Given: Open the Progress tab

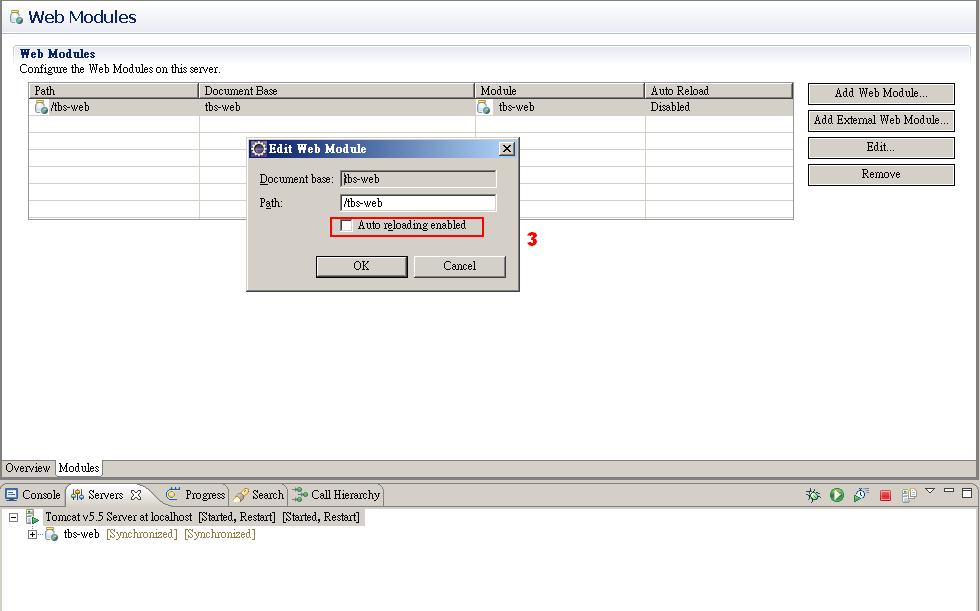Looking at the screenshot, I should pyautogui.click(x=195, y=495).
